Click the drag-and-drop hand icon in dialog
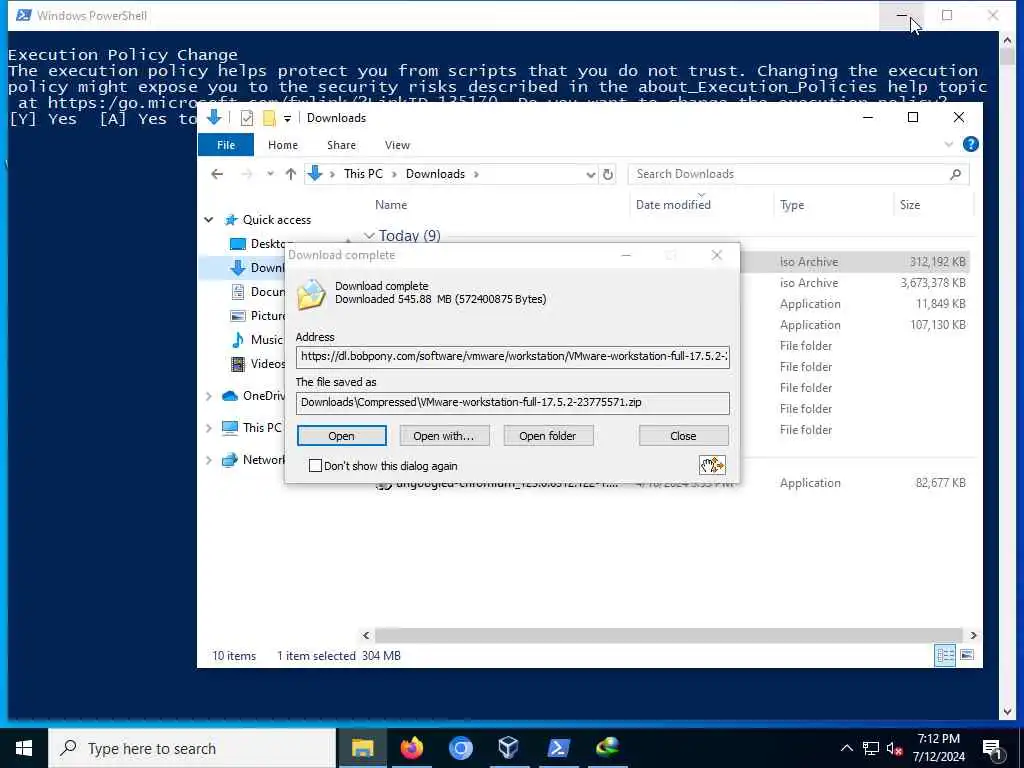 pos(712,465)
